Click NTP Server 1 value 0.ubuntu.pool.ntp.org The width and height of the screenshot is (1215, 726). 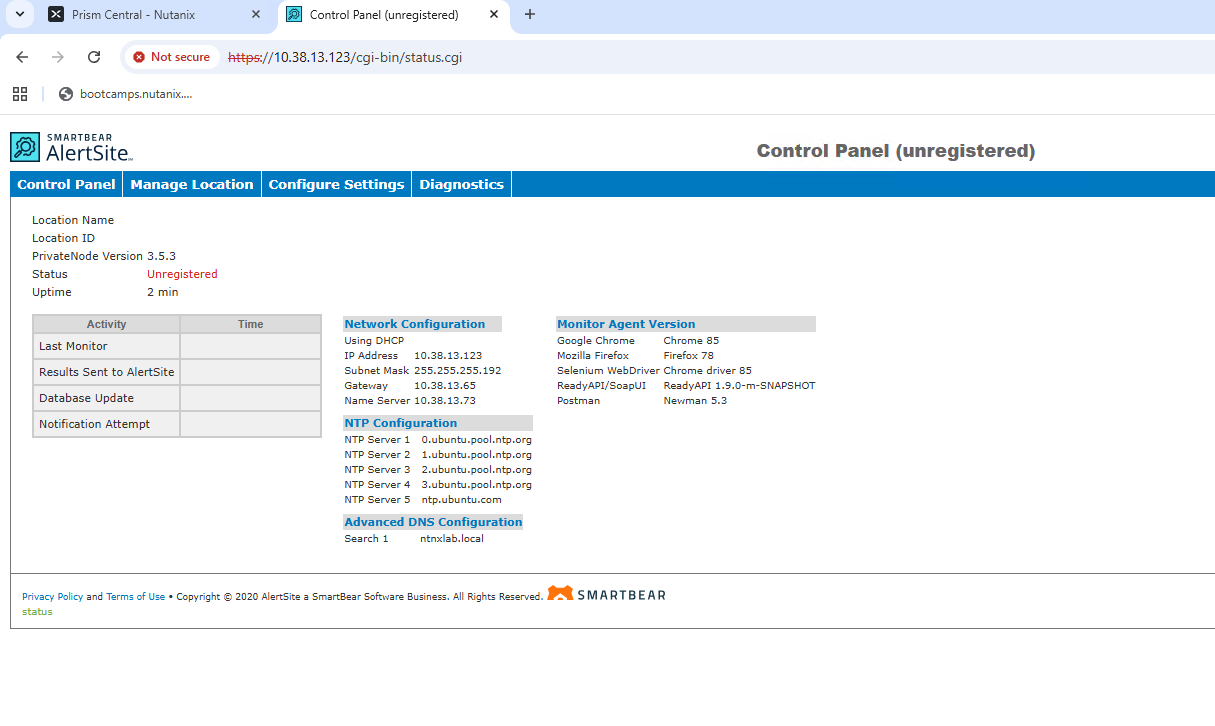(477, 440)
